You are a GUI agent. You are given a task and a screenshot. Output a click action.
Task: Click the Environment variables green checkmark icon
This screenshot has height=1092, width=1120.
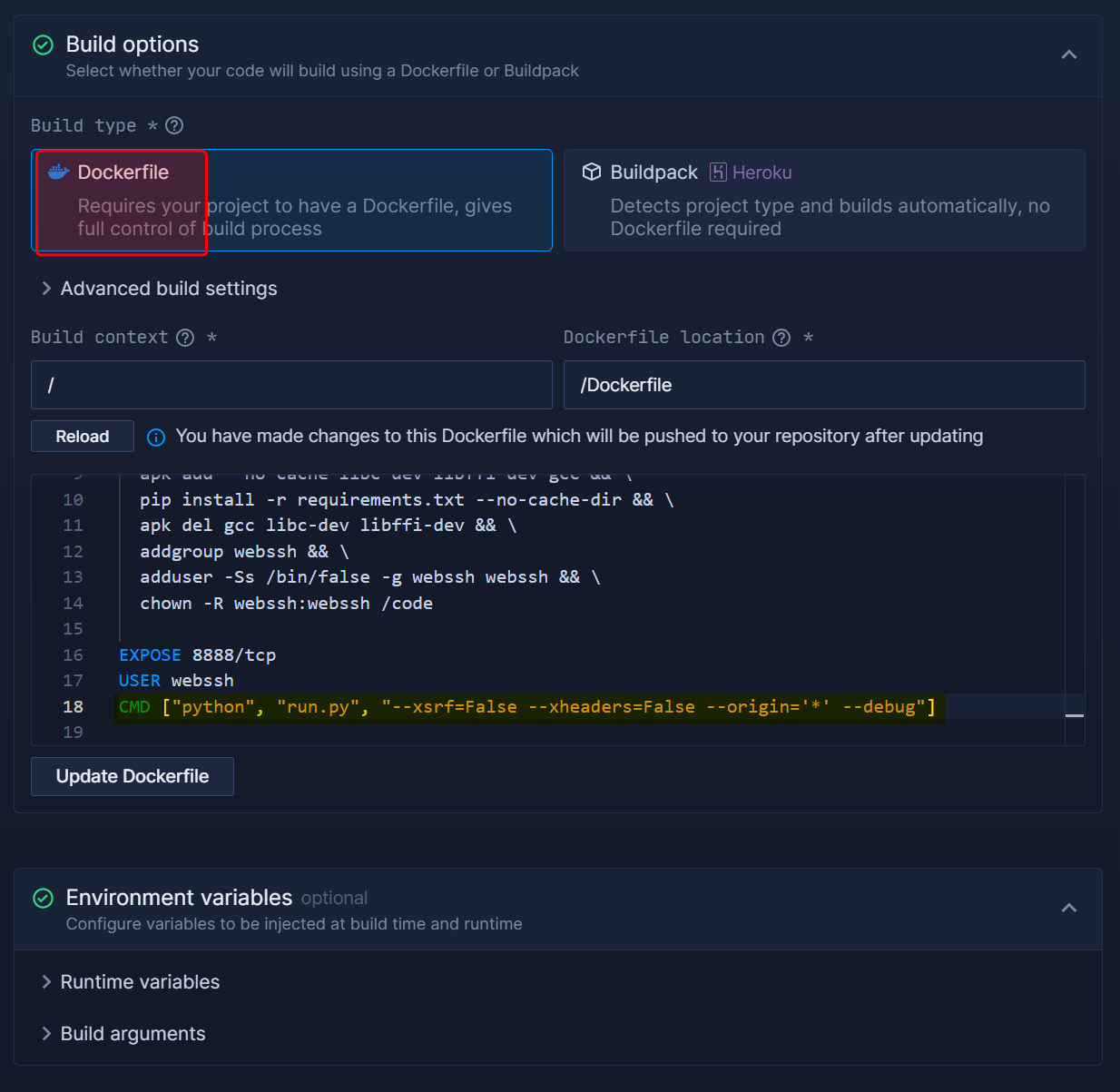[x=43, y=898]
